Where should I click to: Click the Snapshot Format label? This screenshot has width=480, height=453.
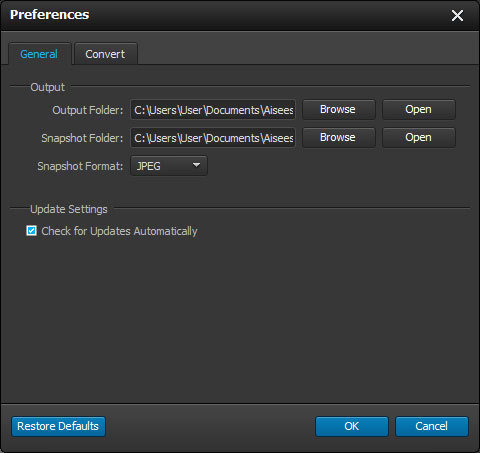tap(80, 166)
